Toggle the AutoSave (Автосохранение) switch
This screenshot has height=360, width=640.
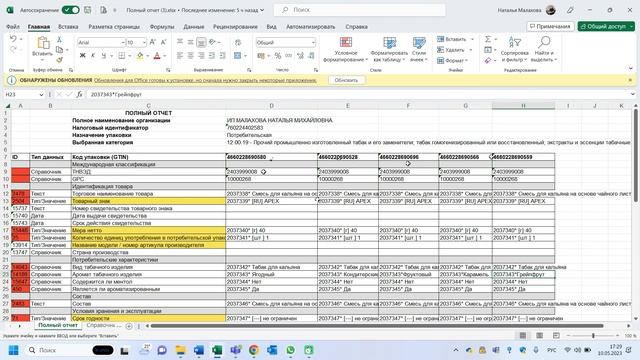click(x=70, y=10)
